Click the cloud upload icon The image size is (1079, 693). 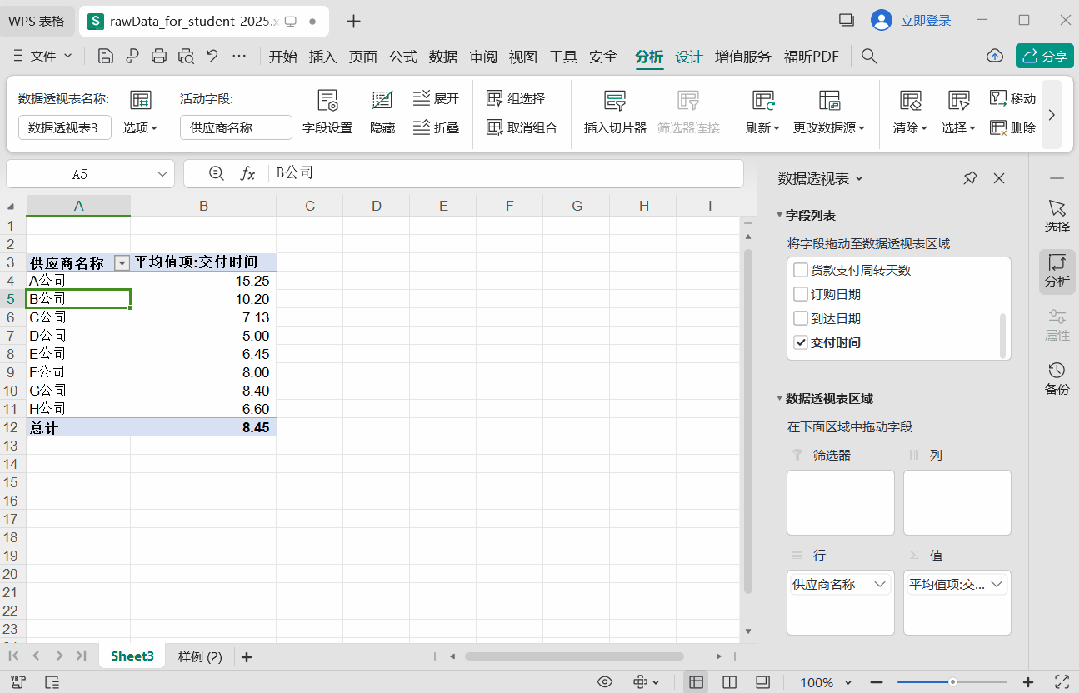994,56
